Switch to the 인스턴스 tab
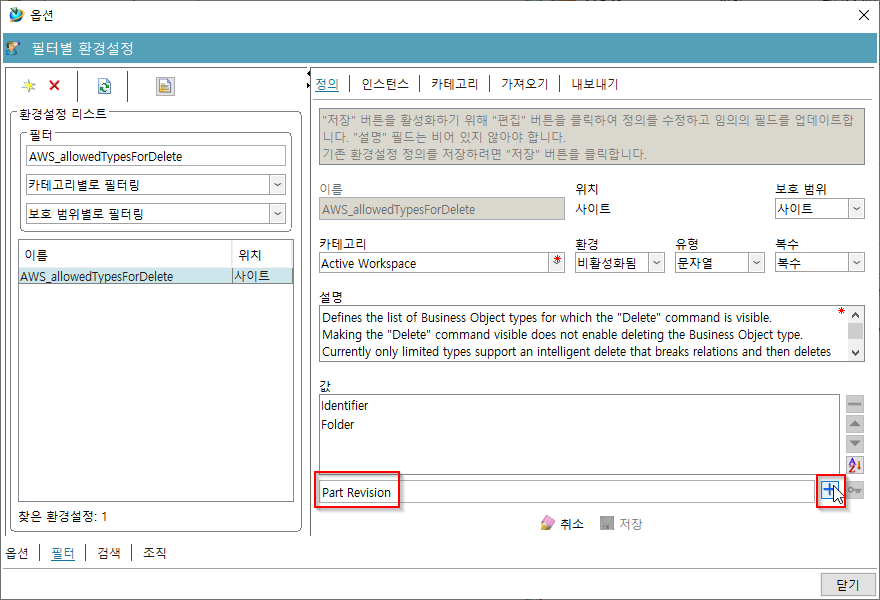This screenshot has height=600, width=880. [x=384, y=84]
